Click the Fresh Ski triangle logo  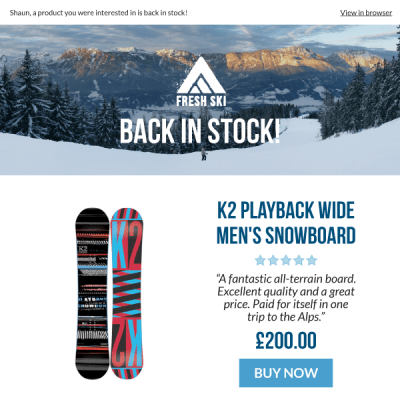(201, 75)
